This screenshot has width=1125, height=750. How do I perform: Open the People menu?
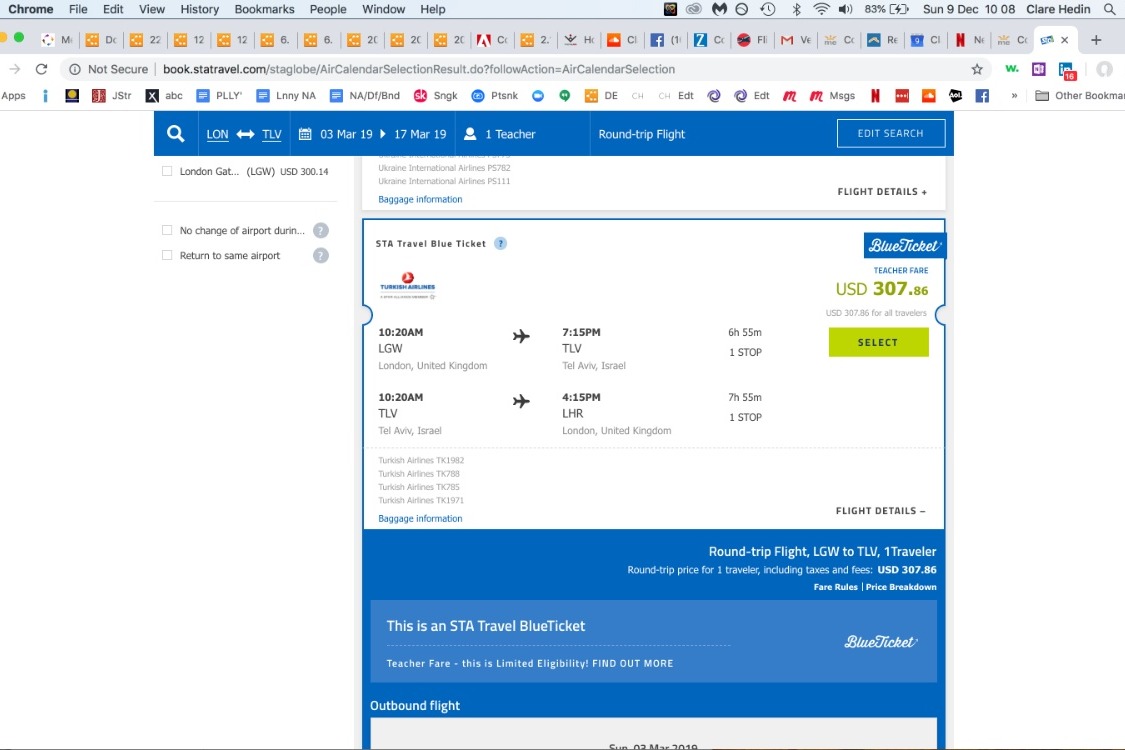pyautogui.click(x=328, y=9)
